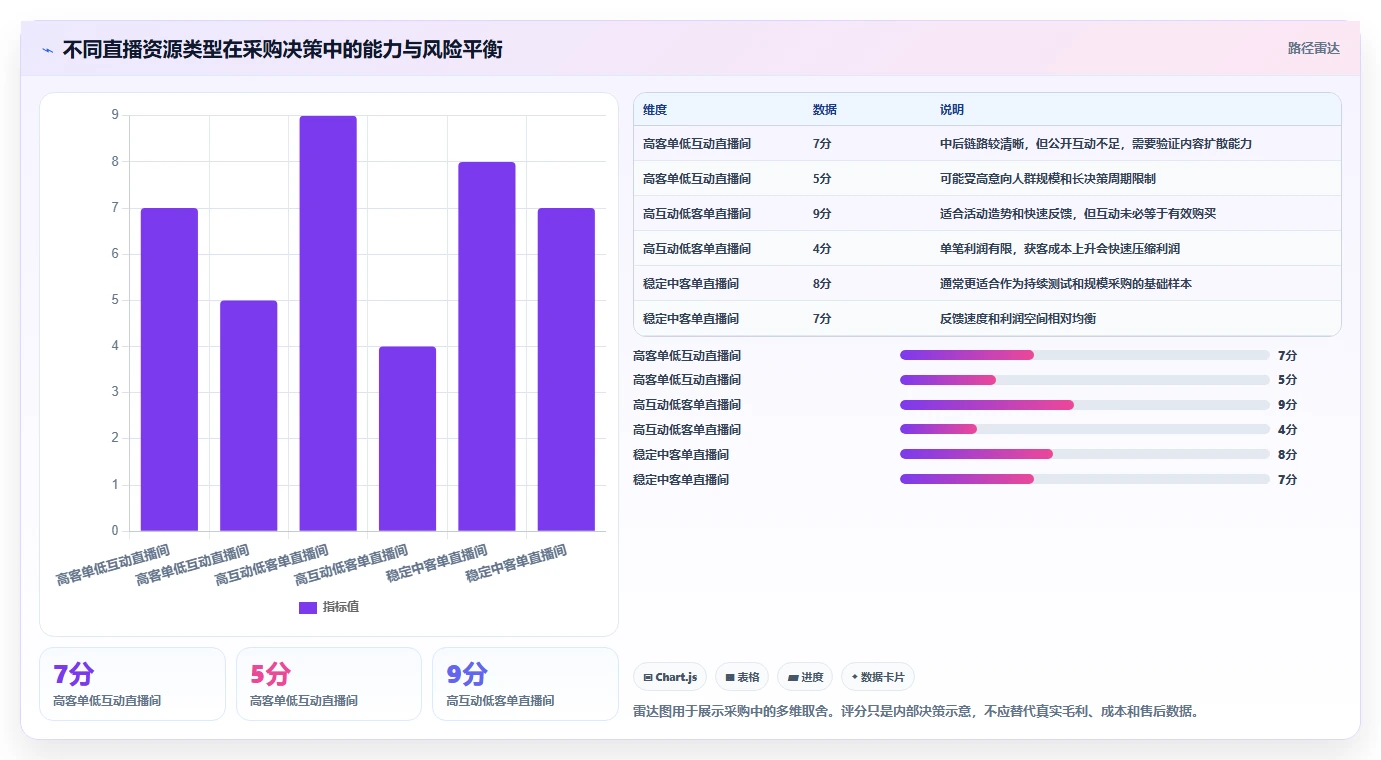Click the 9分 value in the table

[822, 214]
